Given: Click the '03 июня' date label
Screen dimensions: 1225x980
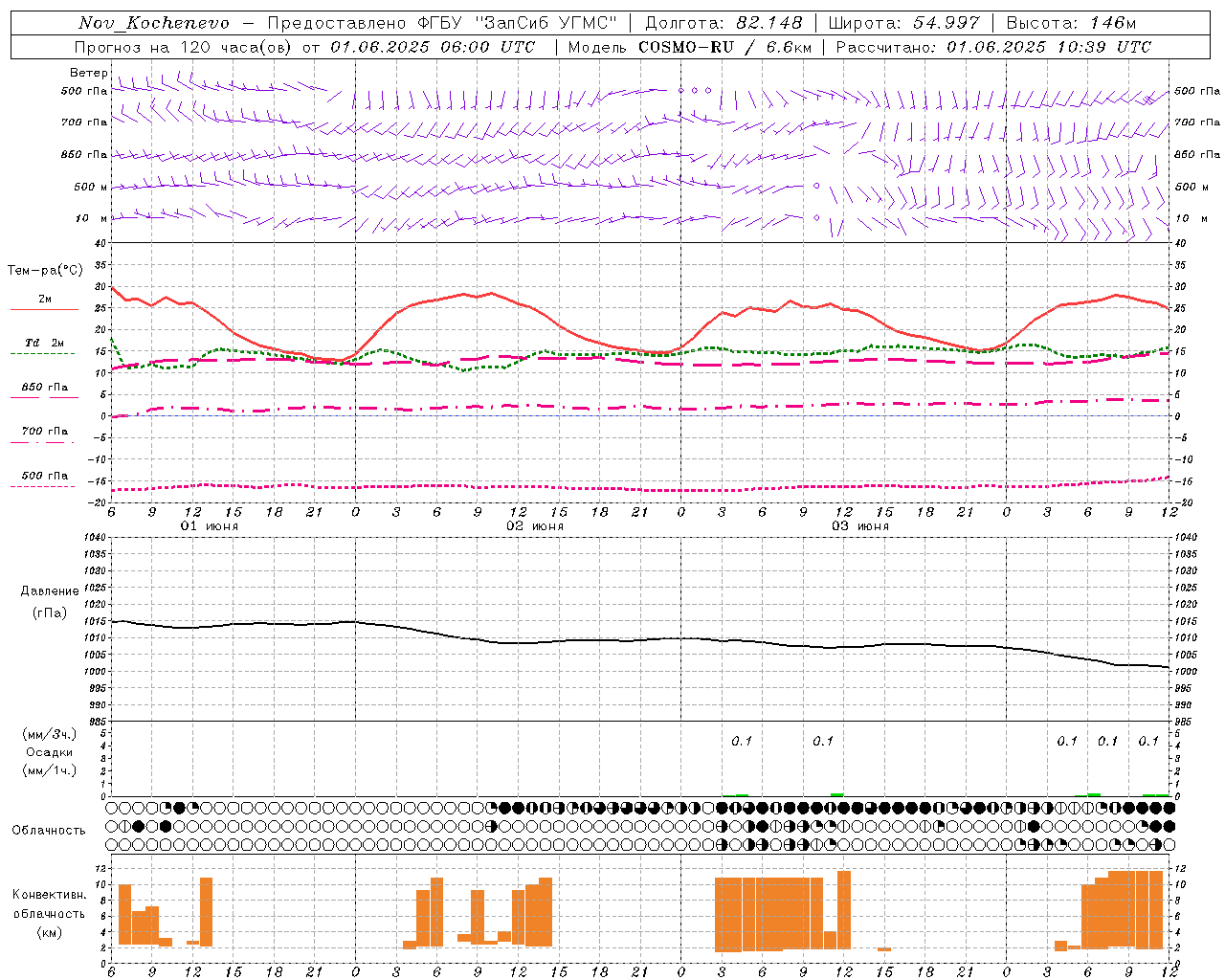Looking at the screenshot, I should 860,526.
